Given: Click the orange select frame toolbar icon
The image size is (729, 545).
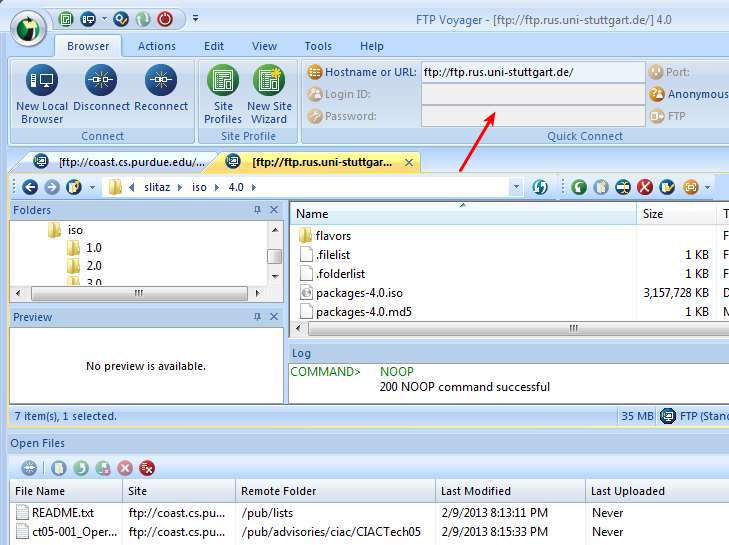Looking at the screenshot, I should [691, 187].
